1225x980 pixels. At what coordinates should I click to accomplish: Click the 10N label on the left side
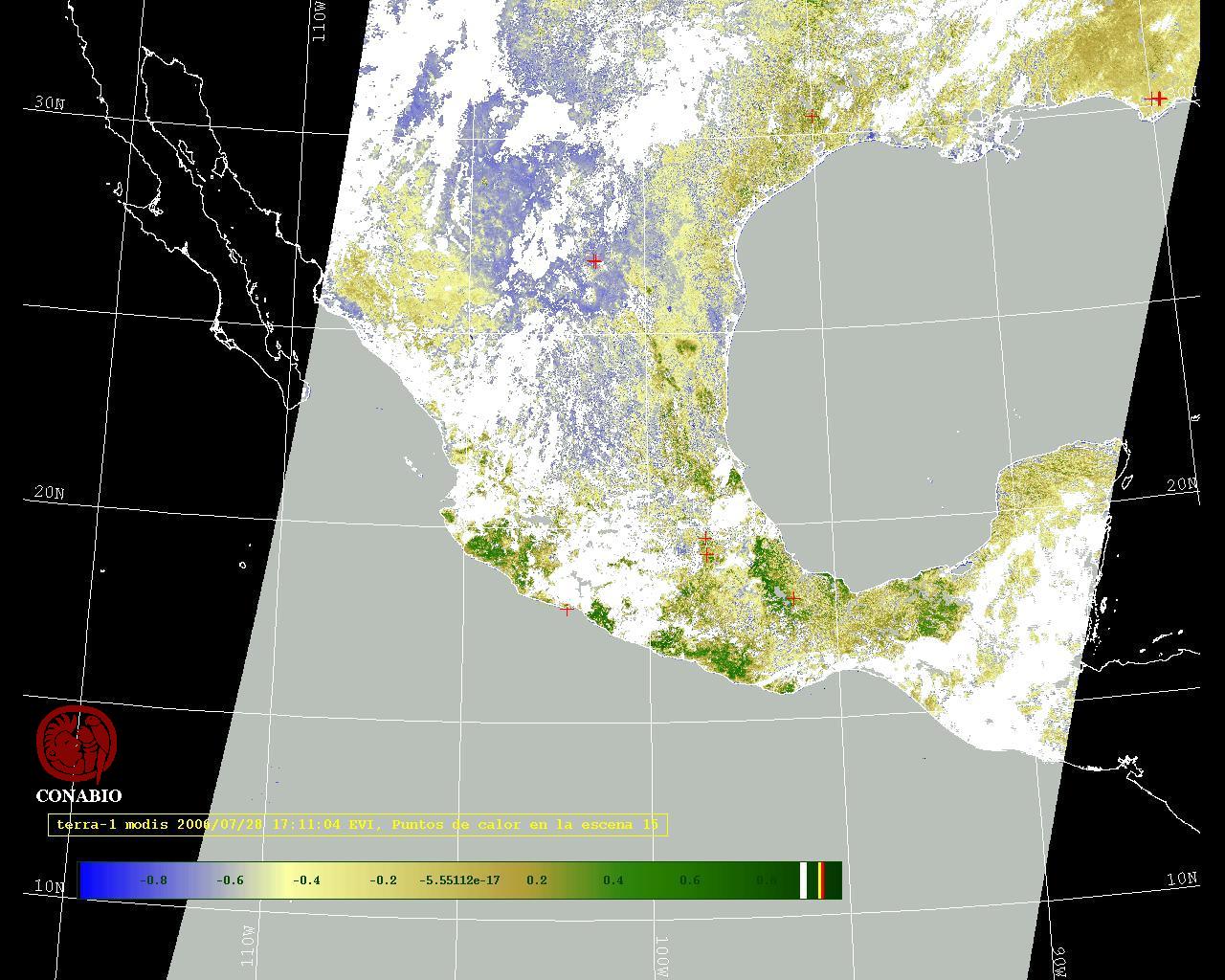tap(50, 885)
